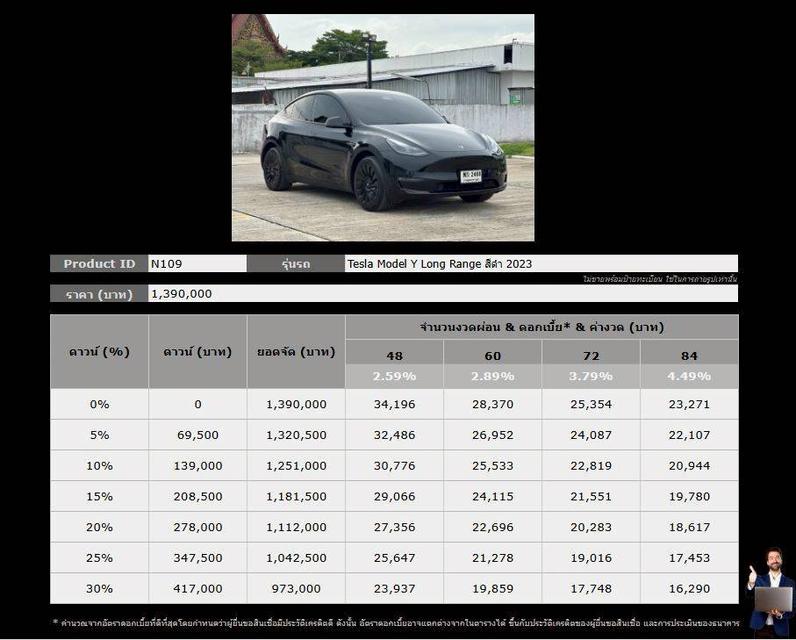Click the 2.89% interest rate cell
This screenshot has width=796, height=640.
click(492, 376)
